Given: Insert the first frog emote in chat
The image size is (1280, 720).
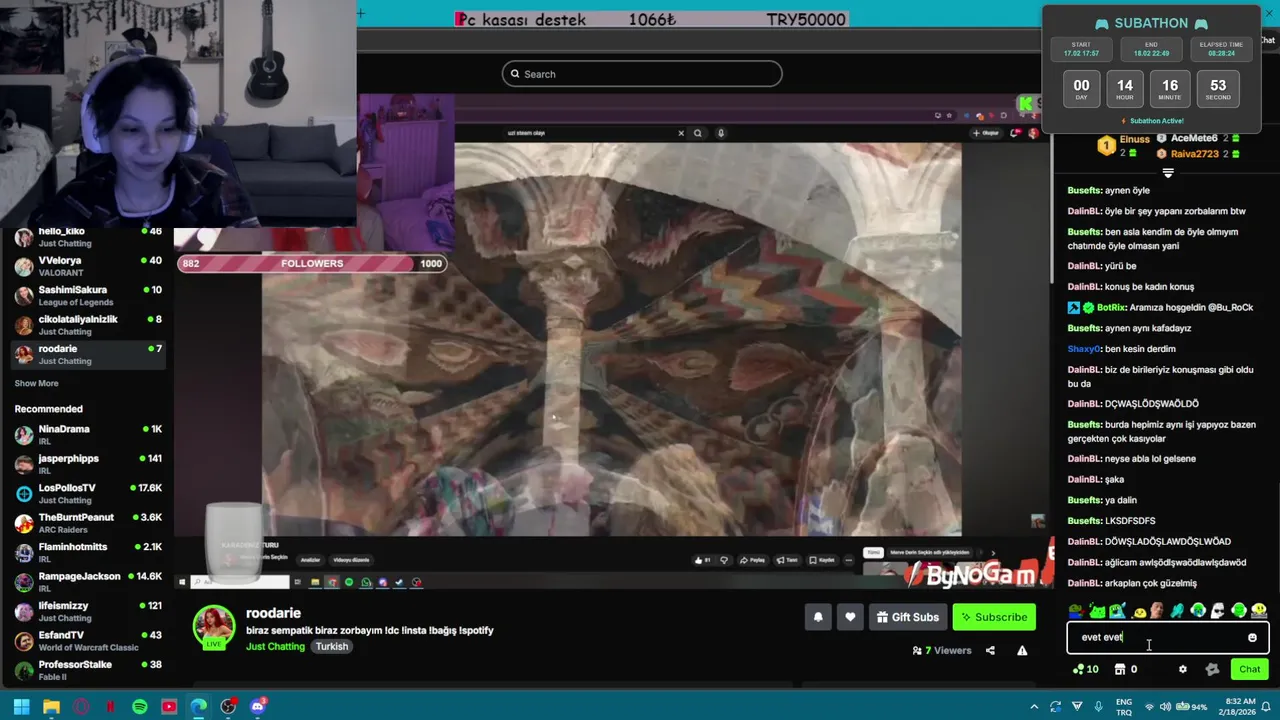Looking at the screenshot, I should [1076, 611].
